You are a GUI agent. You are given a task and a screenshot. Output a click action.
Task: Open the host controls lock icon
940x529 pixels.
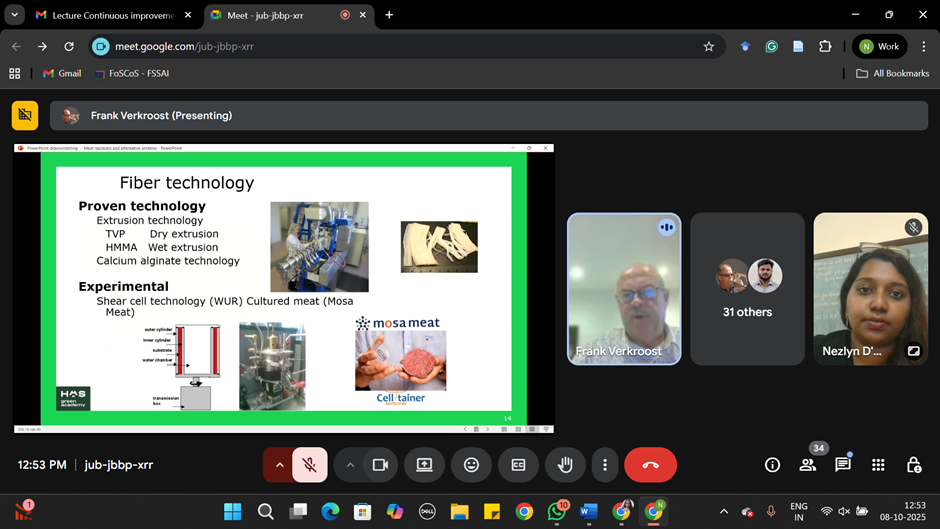pyautogui.click(x=913, y=465)
